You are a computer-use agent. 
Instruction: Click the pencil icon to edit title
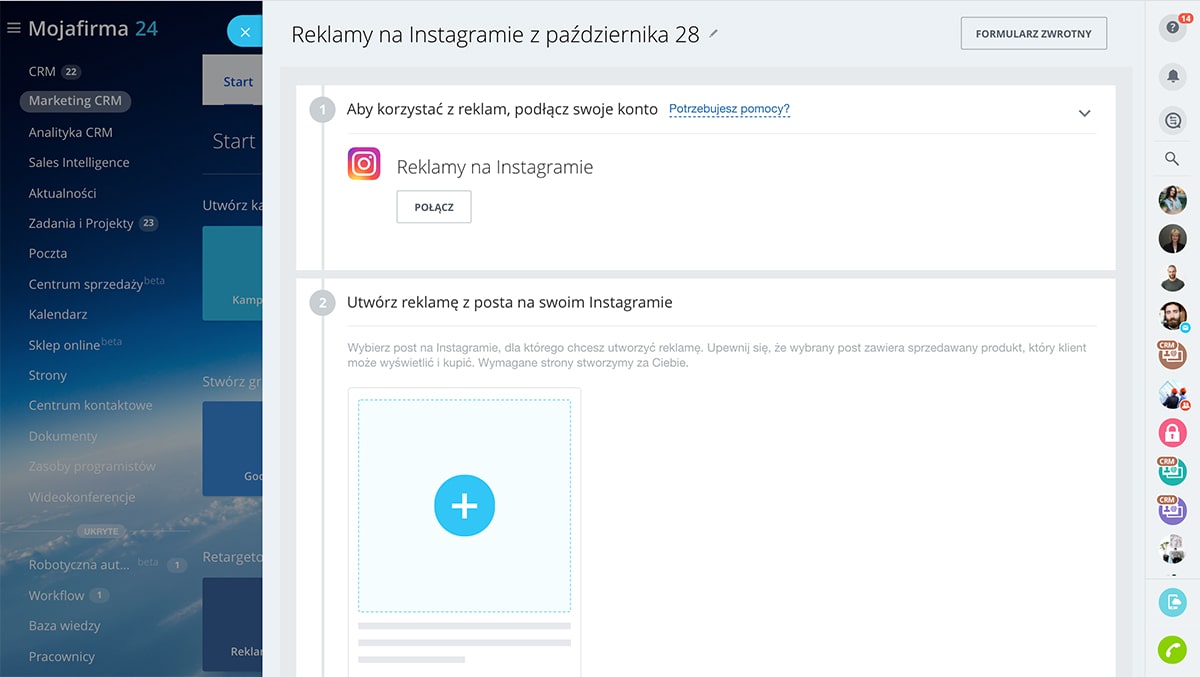(x=713, y=34)
